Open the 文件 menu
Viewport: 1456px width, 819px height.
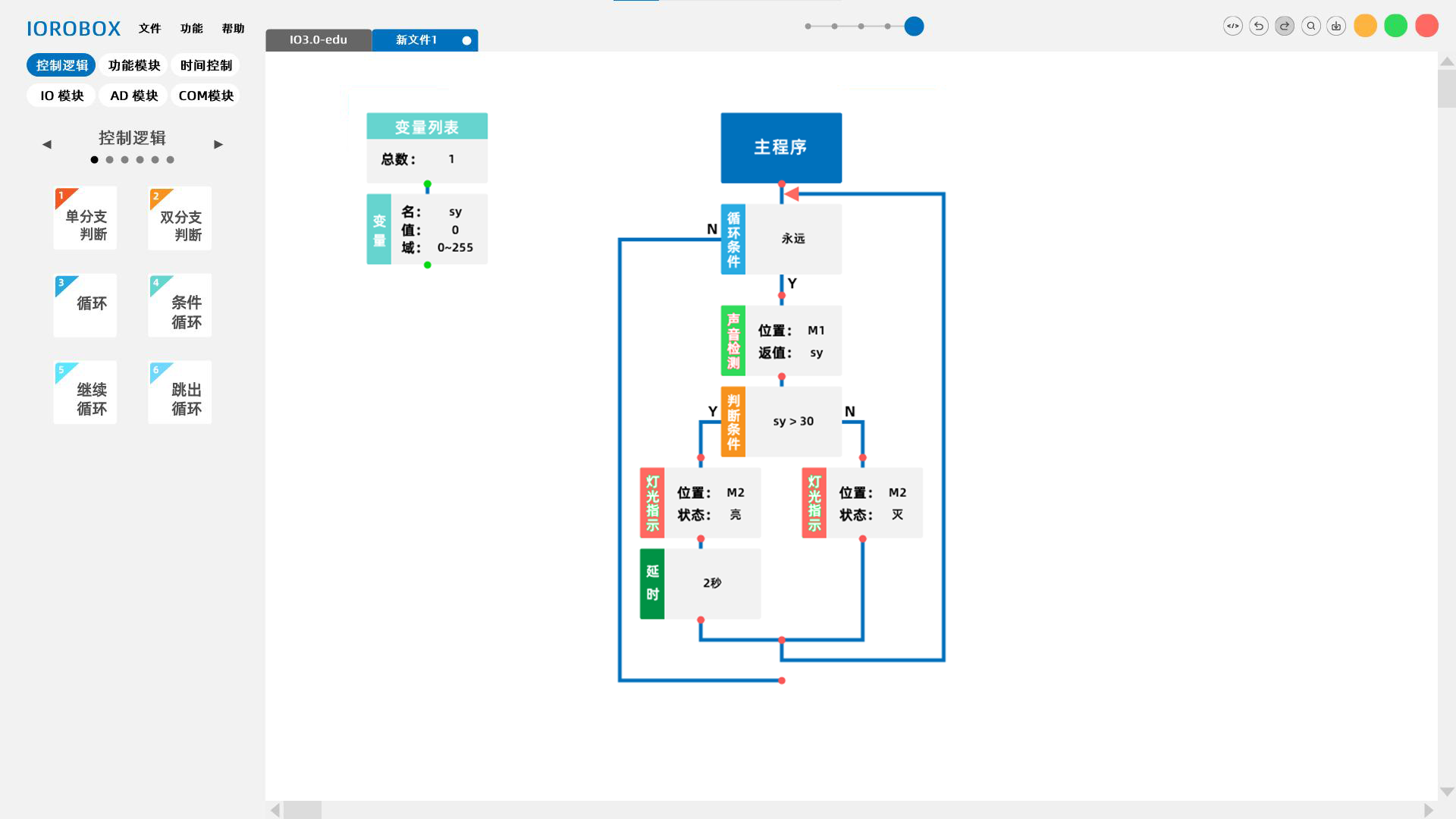[150, 29]
